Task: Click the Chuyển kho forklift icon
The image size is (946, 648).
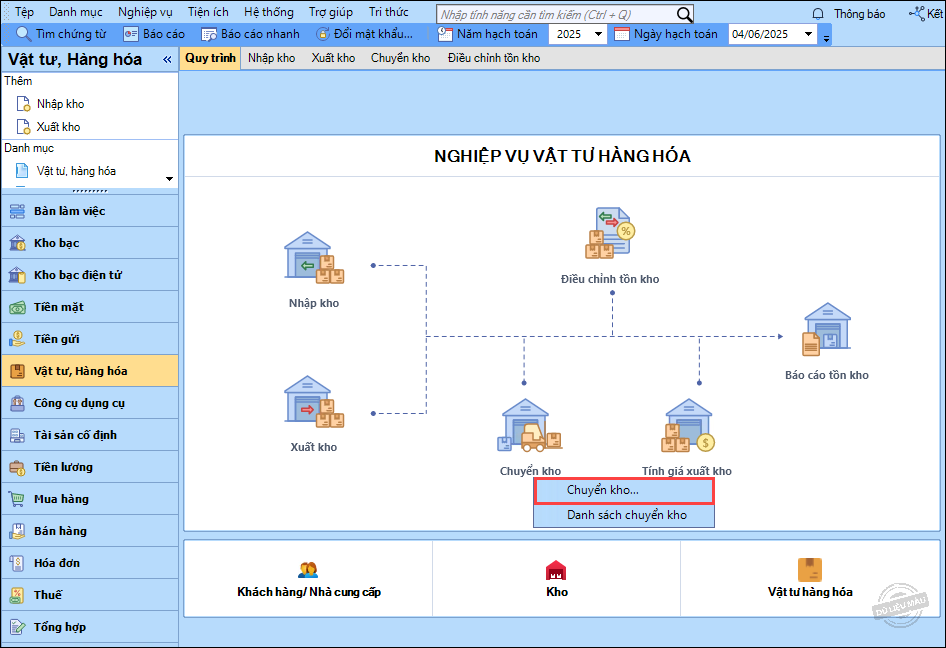Action: click(x=530, y=425)
